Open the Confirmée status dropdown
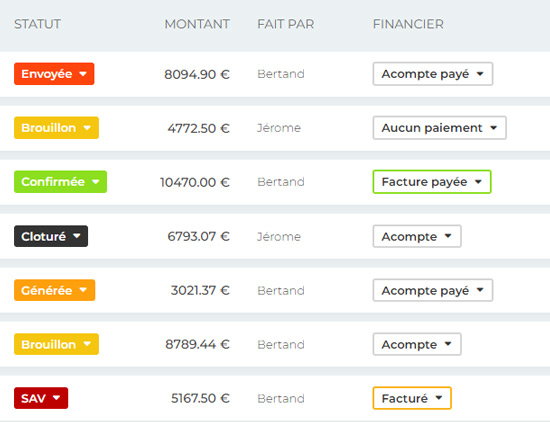The height and width of the screenshot is (422, 550). [x=60, y=182]
